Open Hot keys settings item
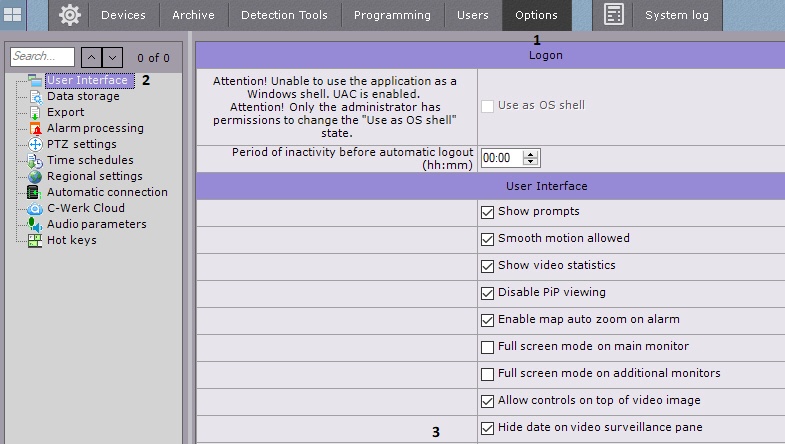Screen dimensions: 785x444 (71, 240)
